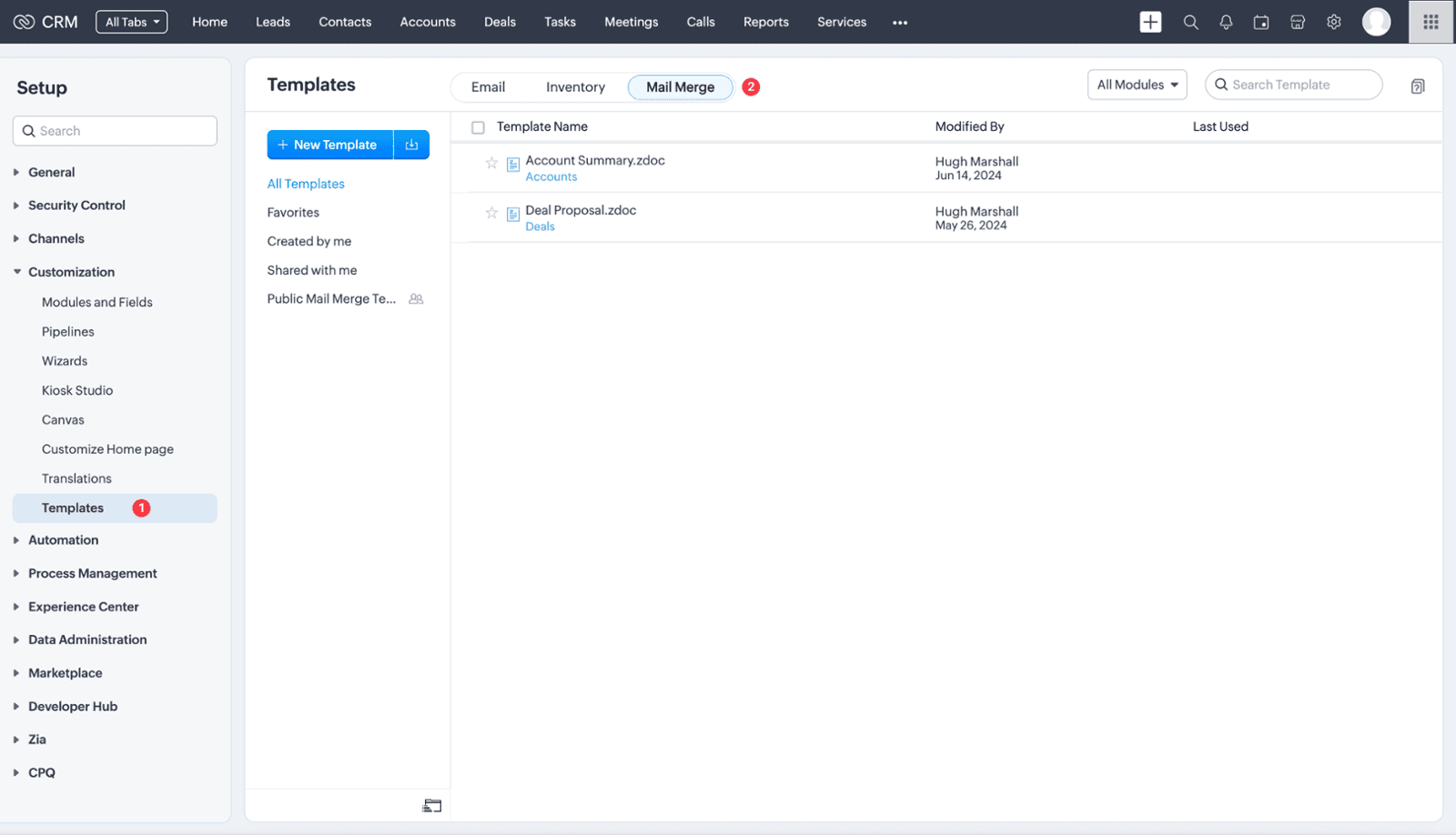Open the setup gear icon

1334,22
